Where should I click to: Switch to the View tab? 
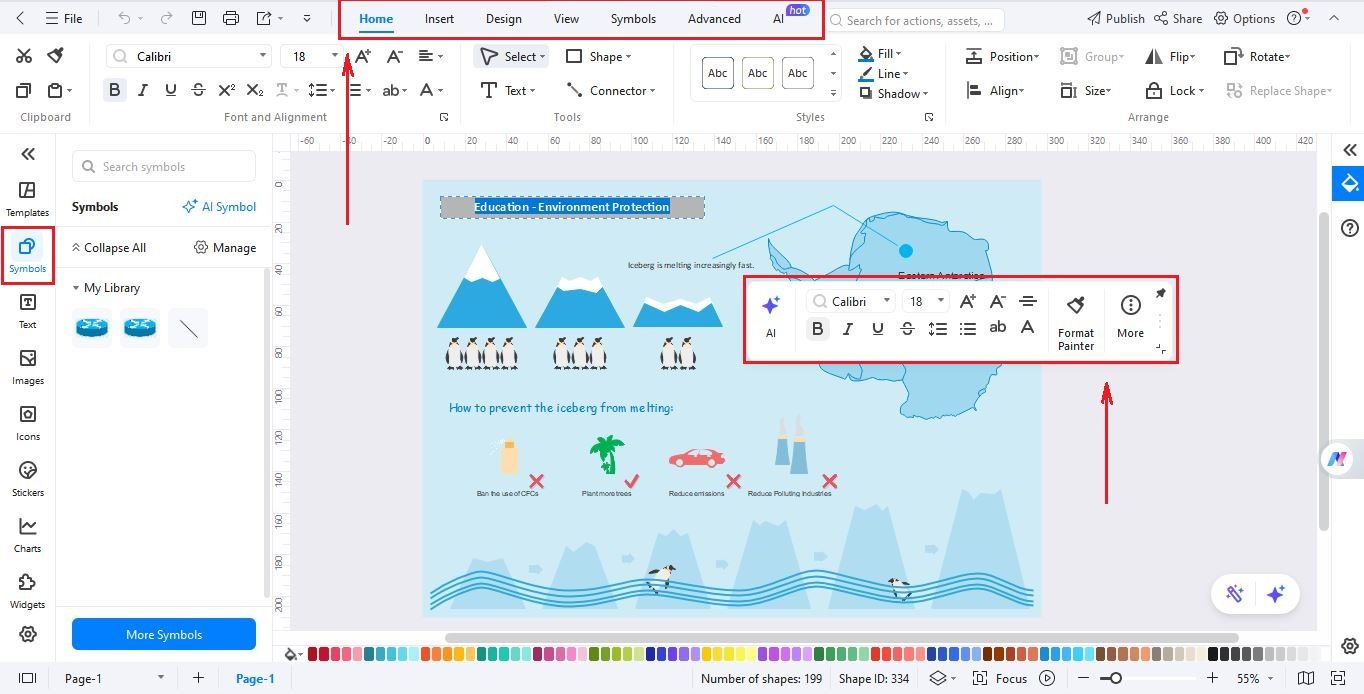(x=566, y=18)
